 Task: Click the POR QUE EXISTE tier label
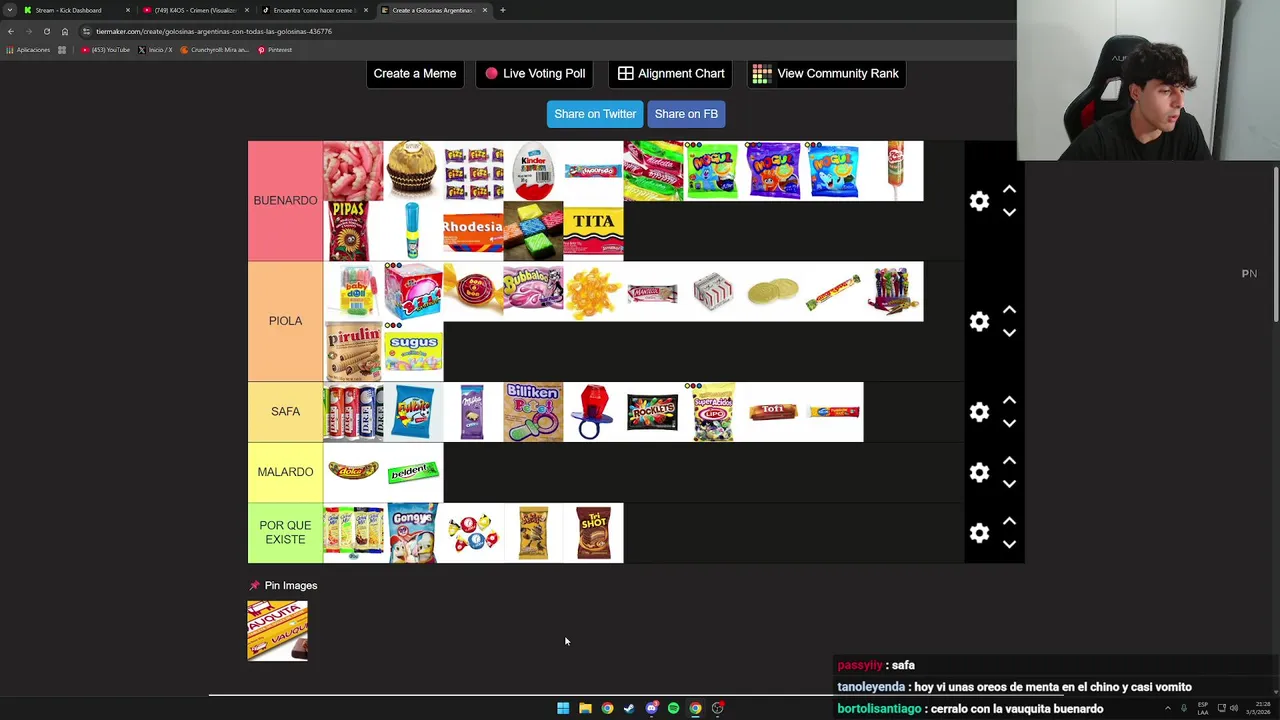(x=285, y=533)
